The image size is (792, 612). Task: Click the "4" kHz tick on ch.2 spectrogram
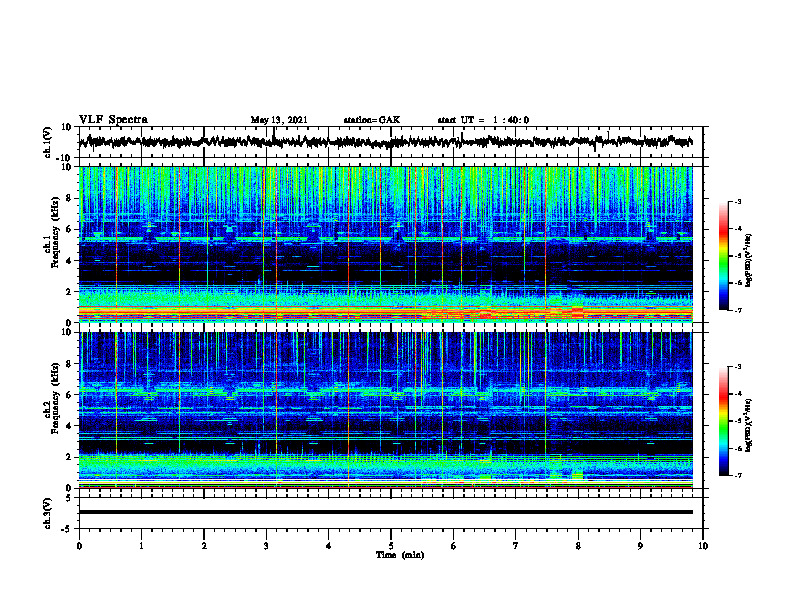tap(70, 426)
